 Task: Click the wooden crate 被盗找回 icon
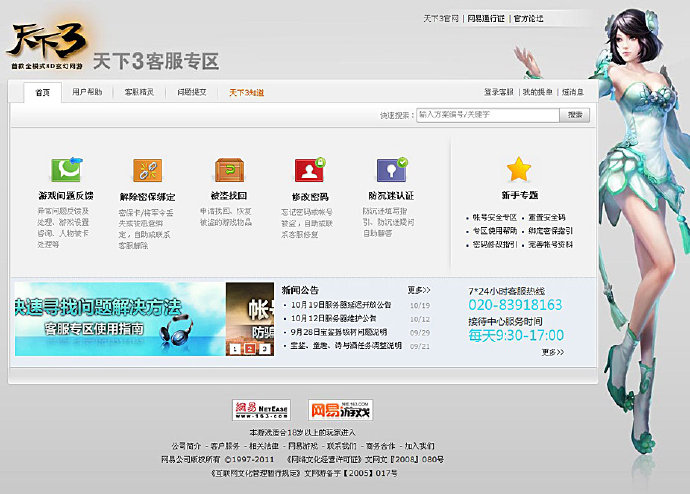click(229, 170)
